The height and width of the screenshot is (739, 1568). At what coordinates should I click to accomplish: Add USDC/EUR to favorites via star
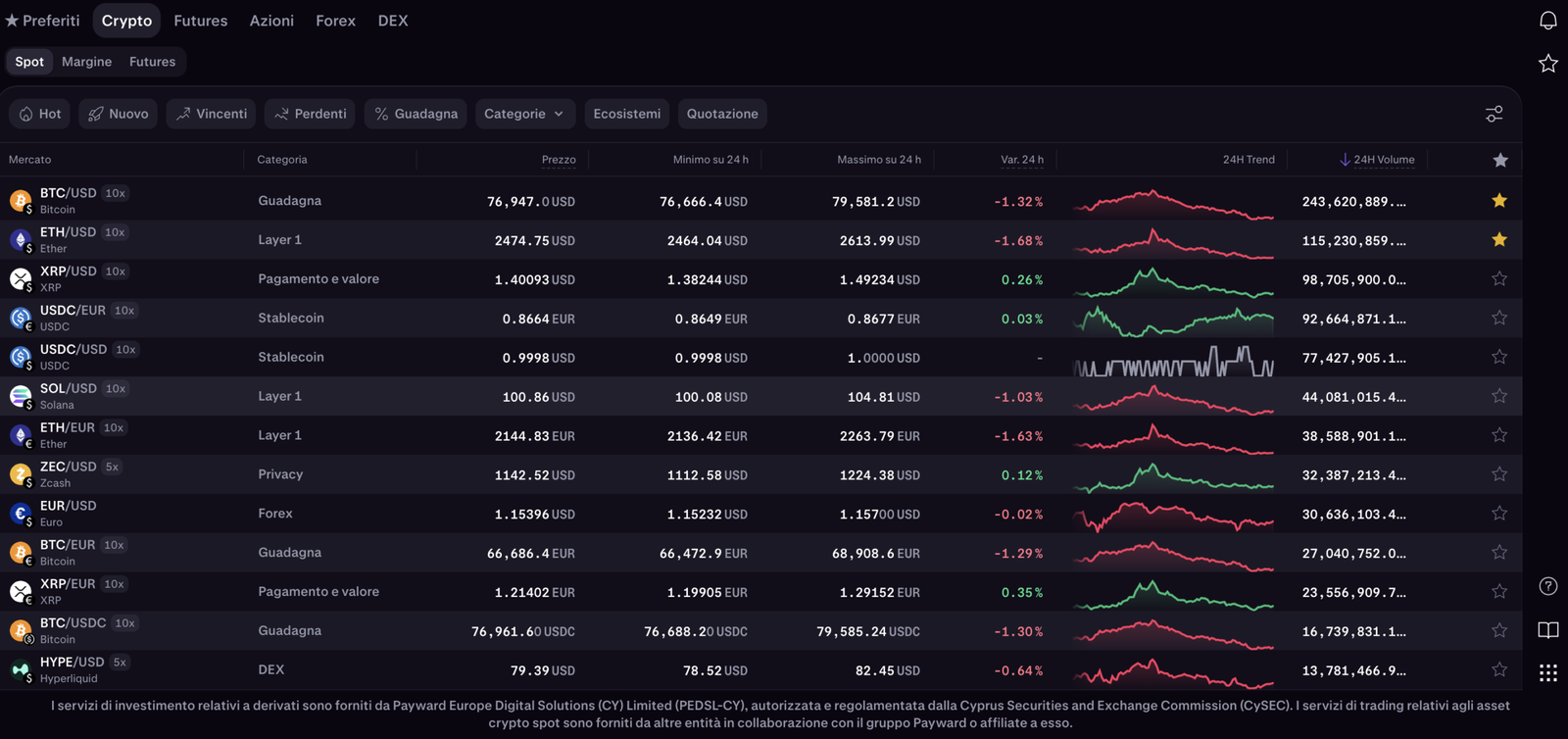pos(1499,319)
